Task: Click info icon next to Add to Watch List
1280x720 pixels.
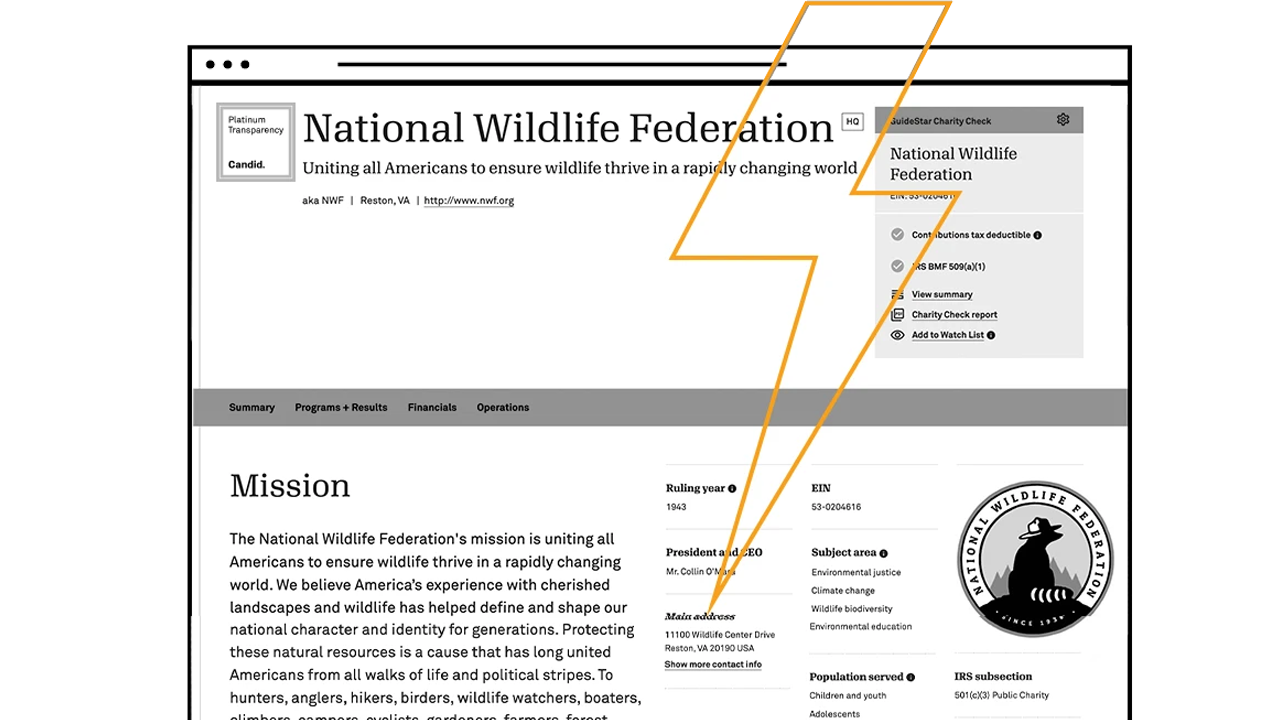Action: (991, 335)
